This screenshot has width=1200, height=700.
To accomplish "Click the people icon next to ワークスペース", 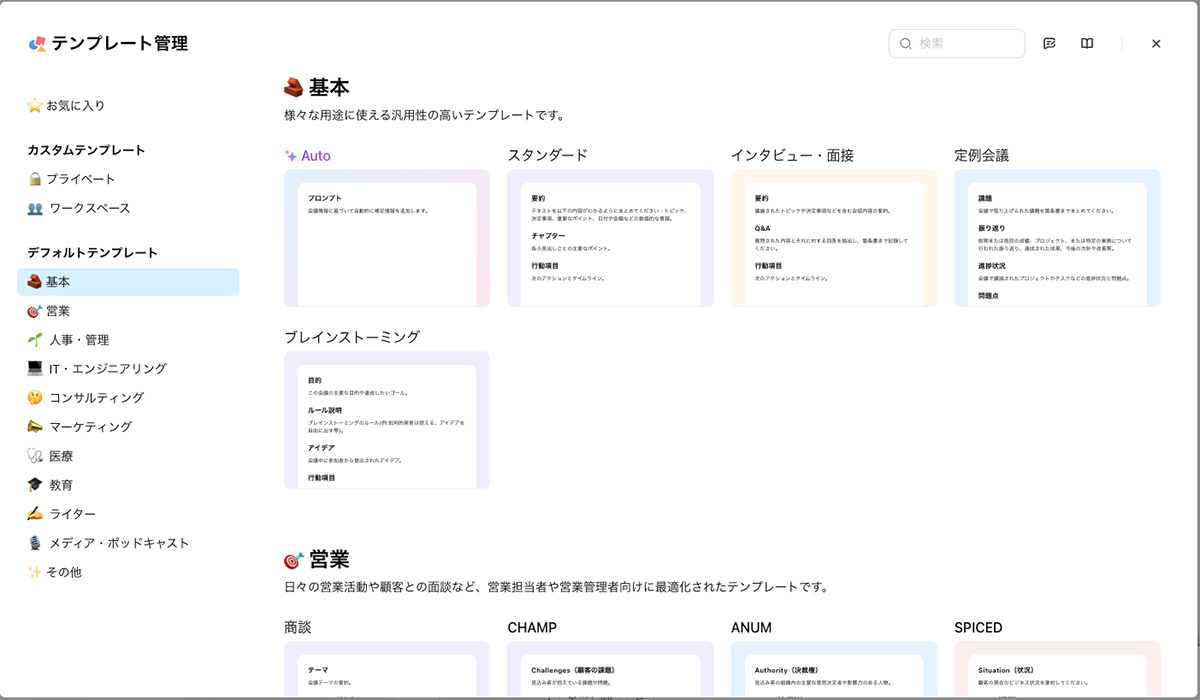I will [x=35, y=208].
